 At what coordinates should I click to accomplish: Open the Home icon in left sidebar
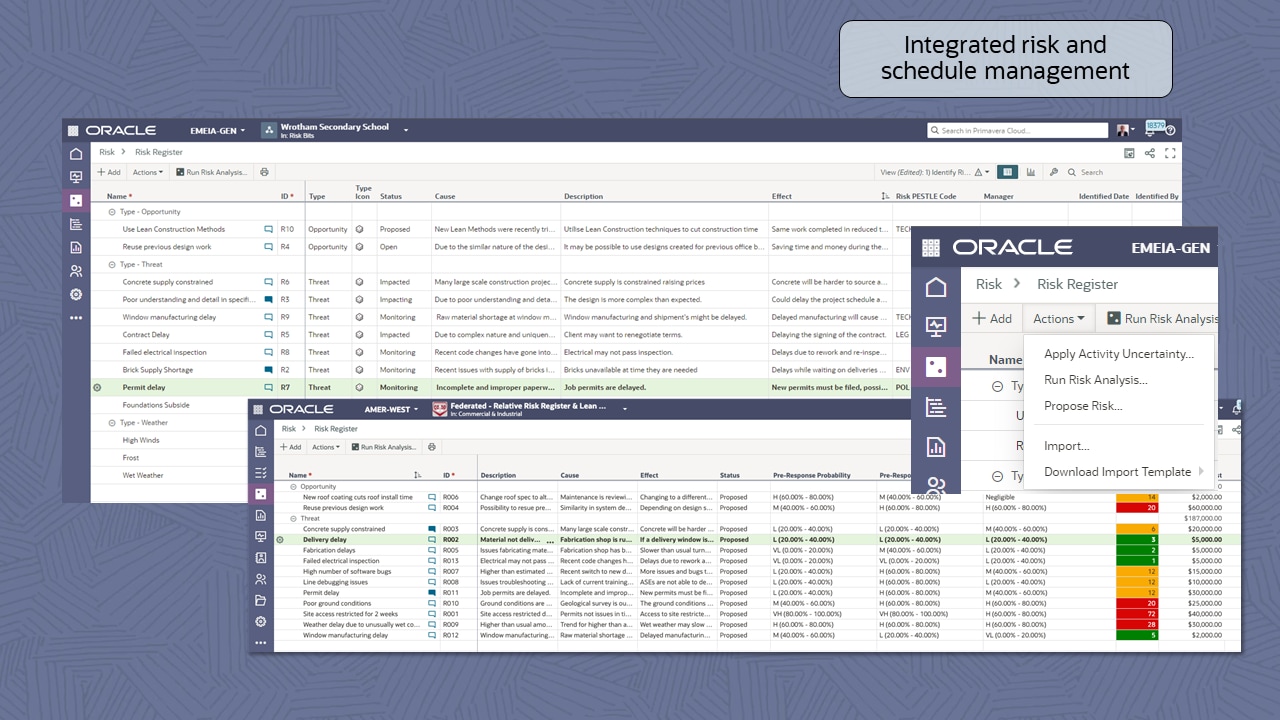76,154
